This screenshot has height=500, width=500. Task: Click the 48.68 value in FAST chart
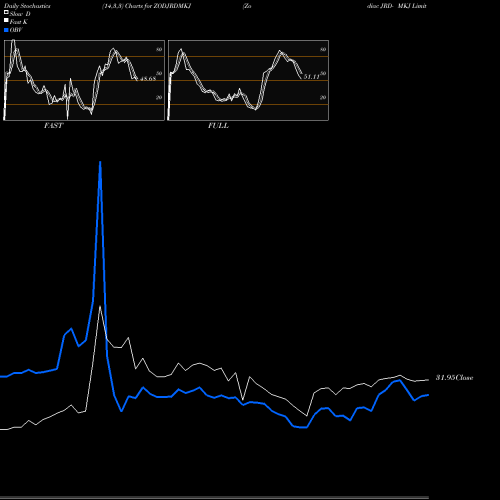click(148, 79)
